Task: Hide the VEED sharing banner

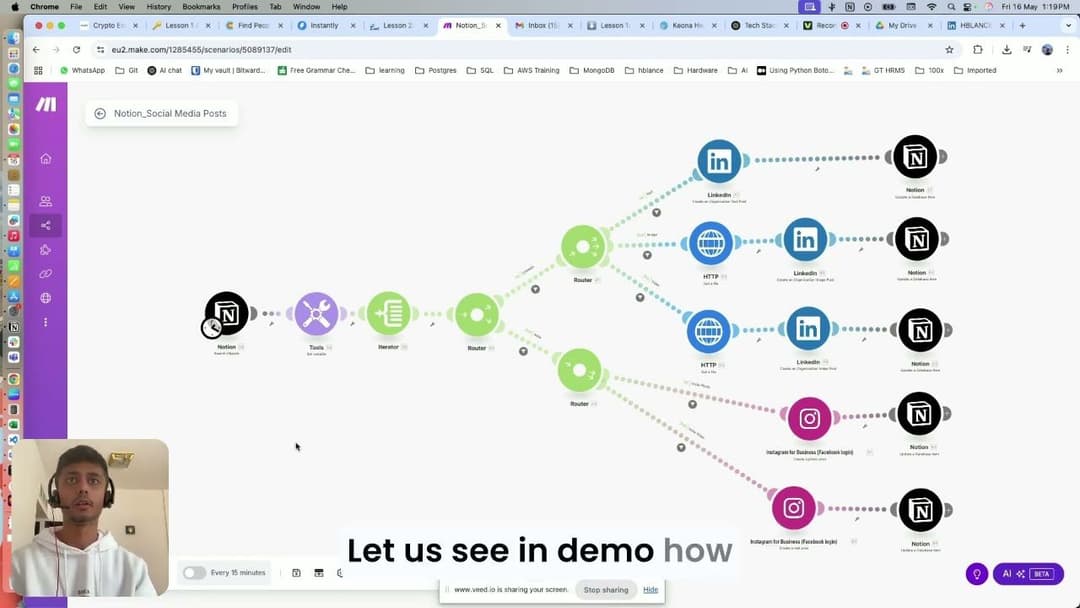Action: click(651, 589)
